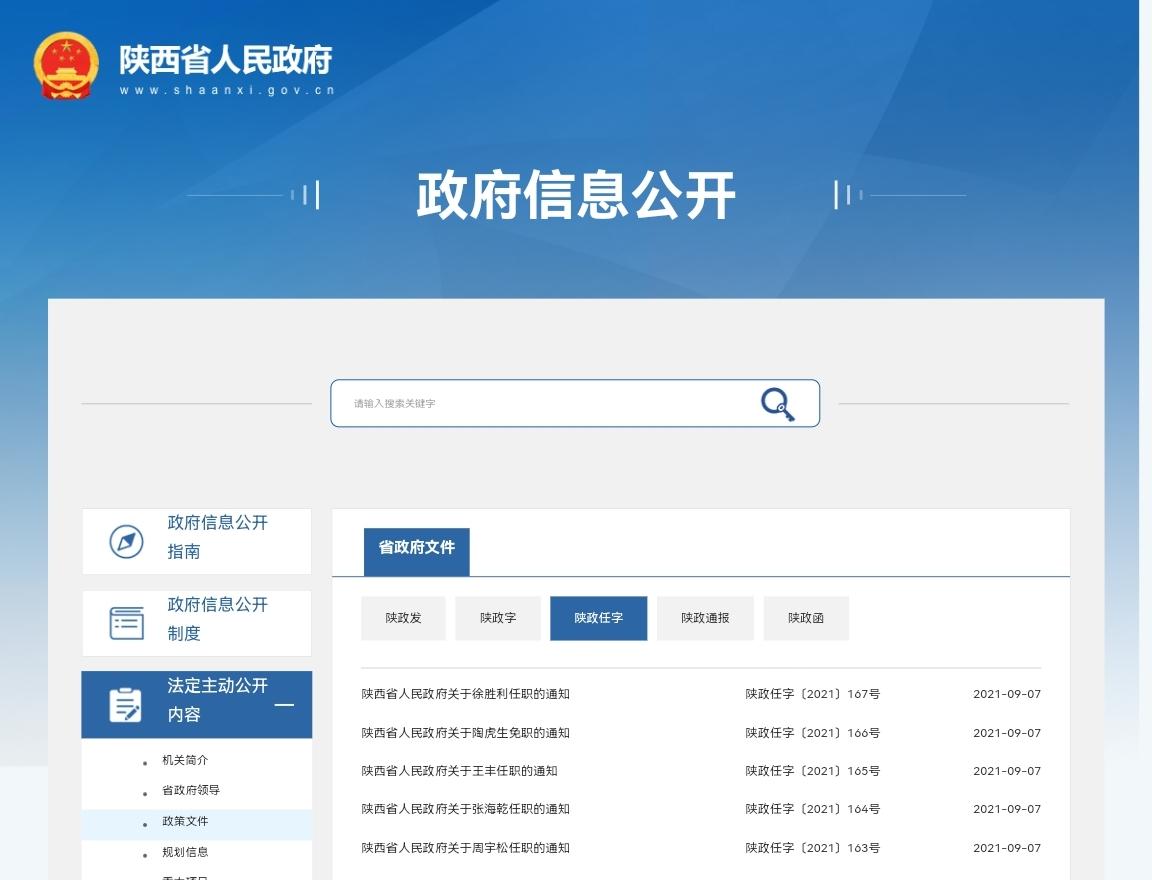
Task: Click the clipboard icon for 法定主动公开内容
Action: (x=126, y=705)
